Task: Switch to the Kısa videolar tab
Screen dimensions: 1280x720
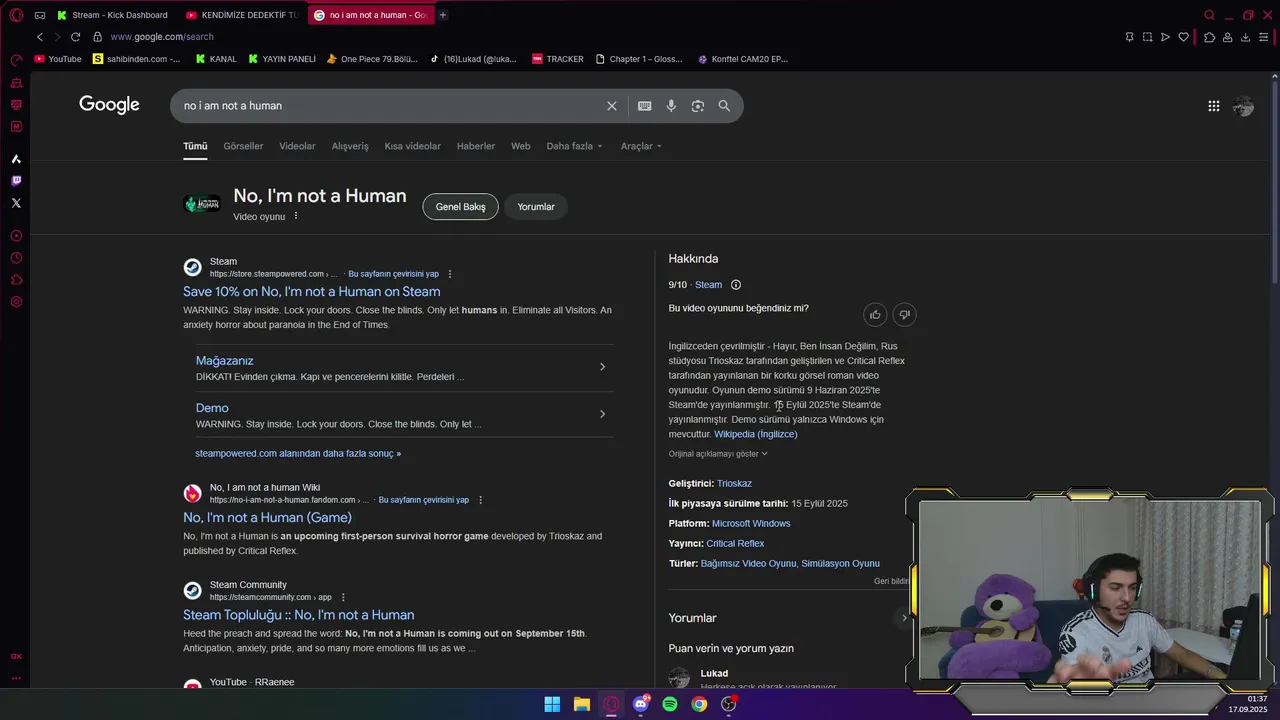Action: pyautogui.click(x=412, y=146)
